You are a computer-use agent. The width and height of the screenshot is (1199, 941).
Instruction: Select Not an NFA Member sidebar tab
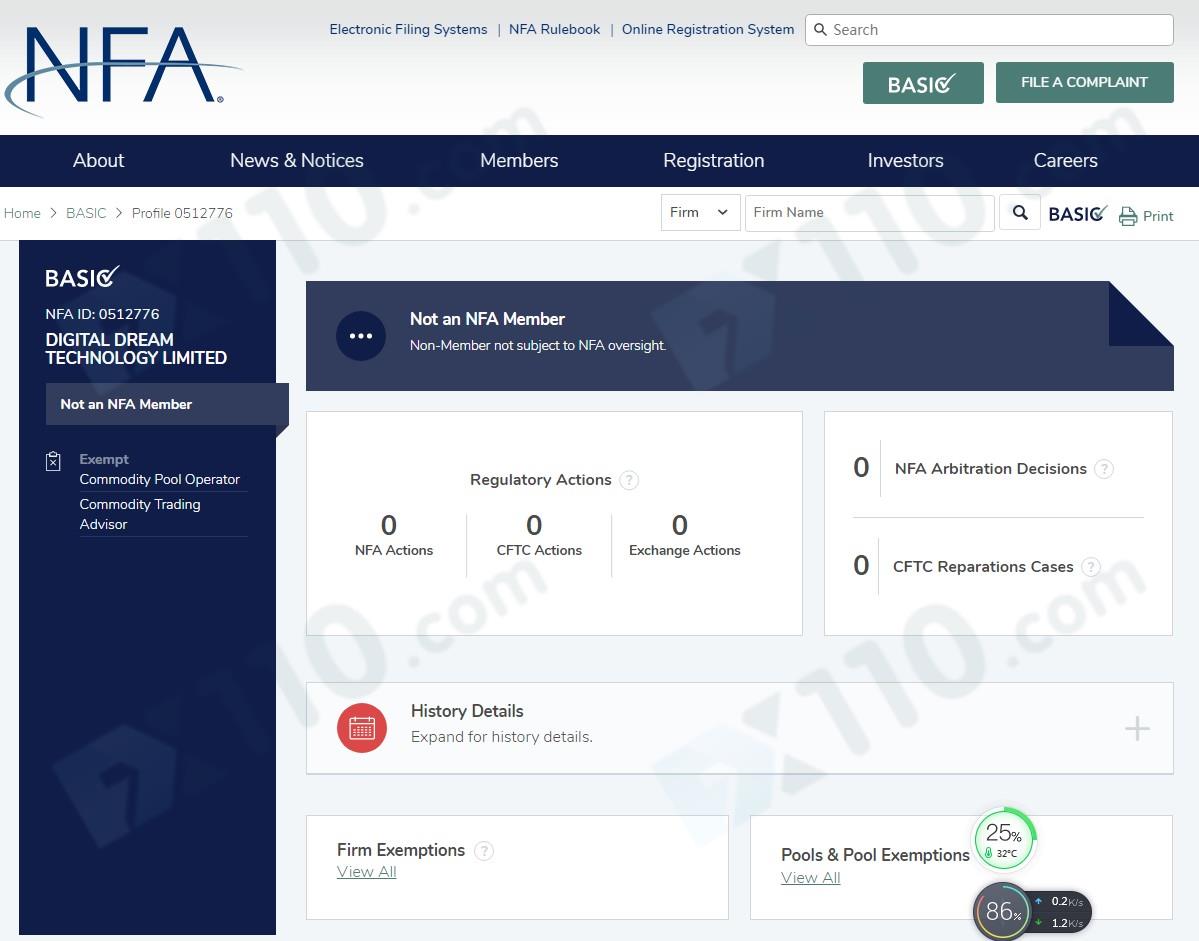coord(167,404)
